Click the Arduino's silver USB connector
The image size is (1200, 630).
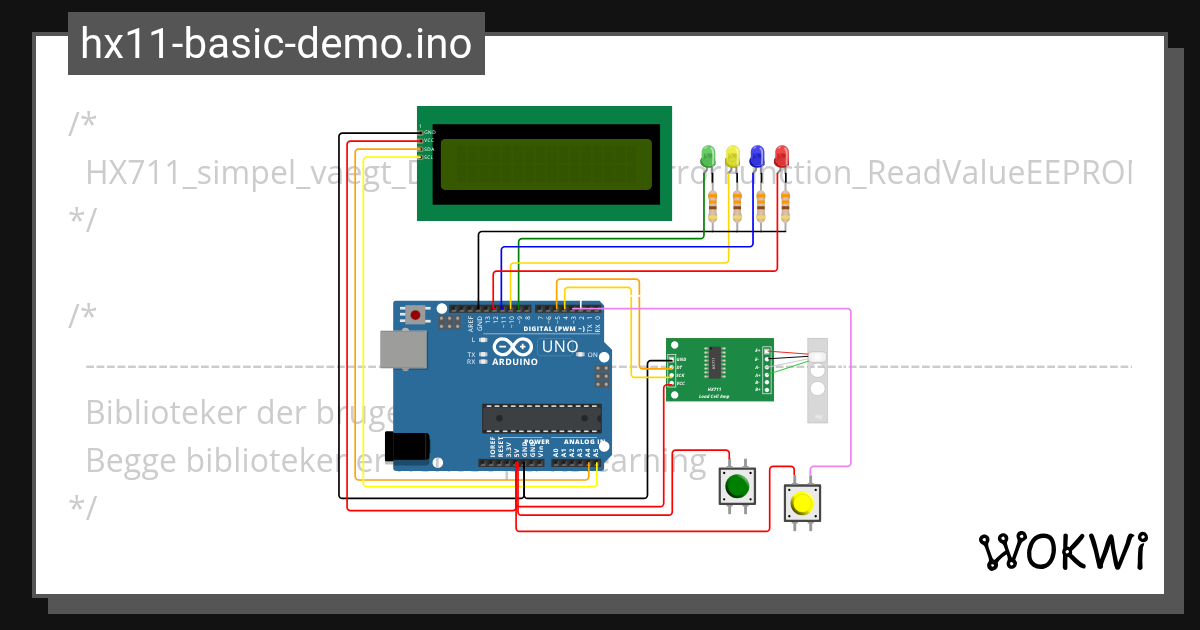click(403, 350)
